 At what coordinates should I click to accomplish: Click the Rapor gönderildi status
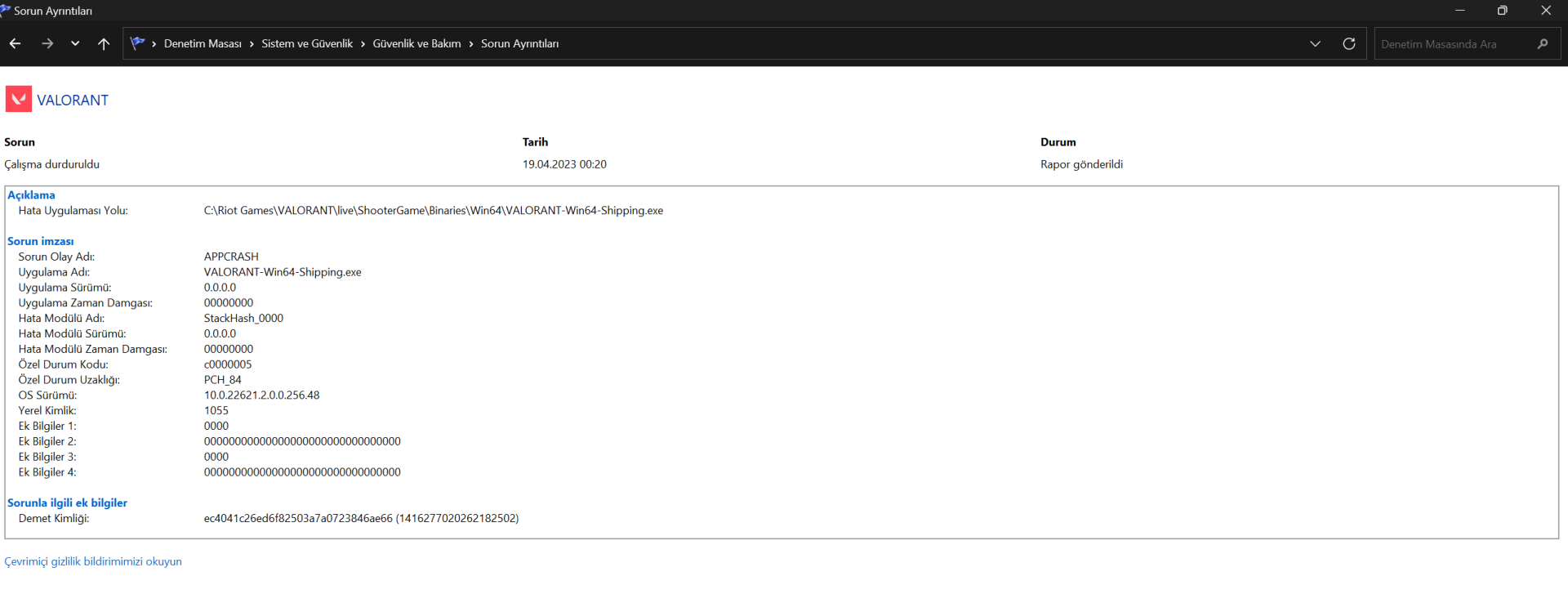pyautogui.click(x=1081, y=164)
